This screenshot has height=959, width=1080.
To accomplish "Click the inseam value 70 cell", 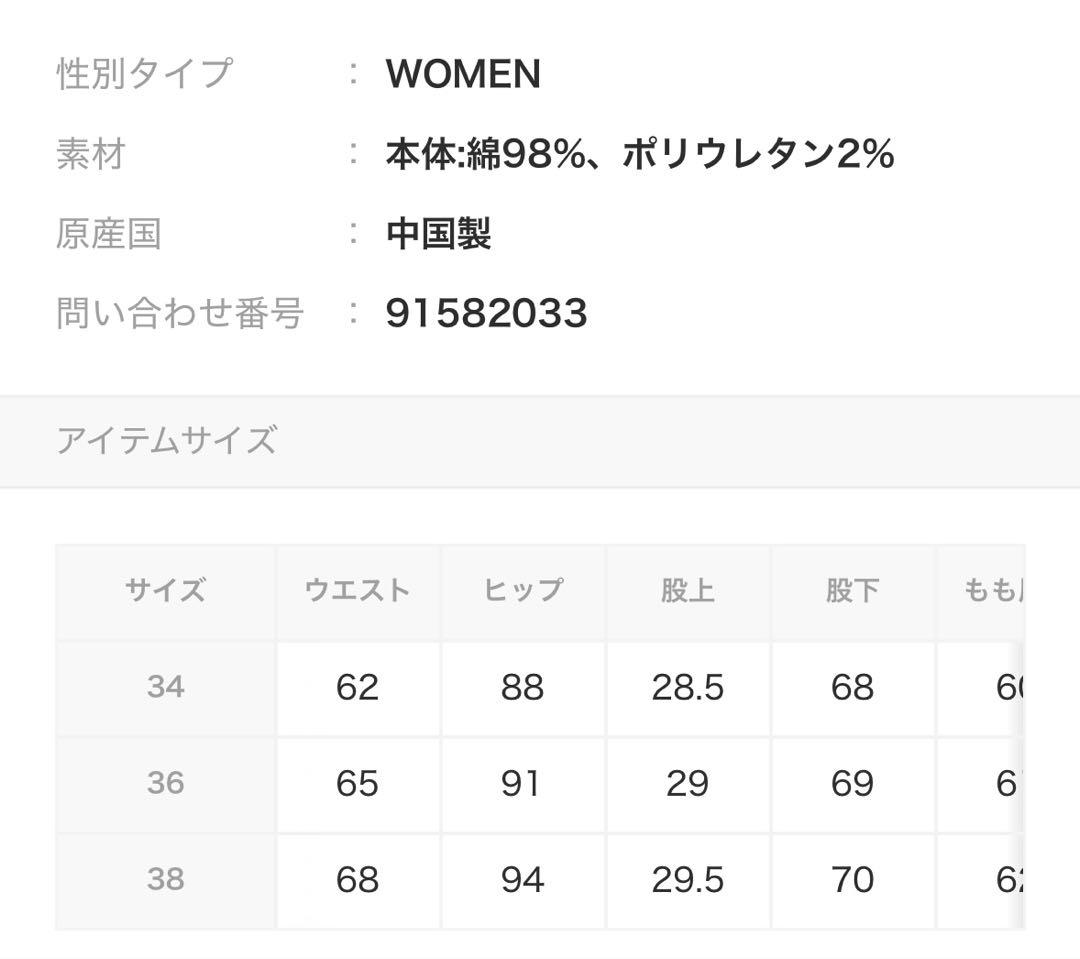I will (852, 879).
